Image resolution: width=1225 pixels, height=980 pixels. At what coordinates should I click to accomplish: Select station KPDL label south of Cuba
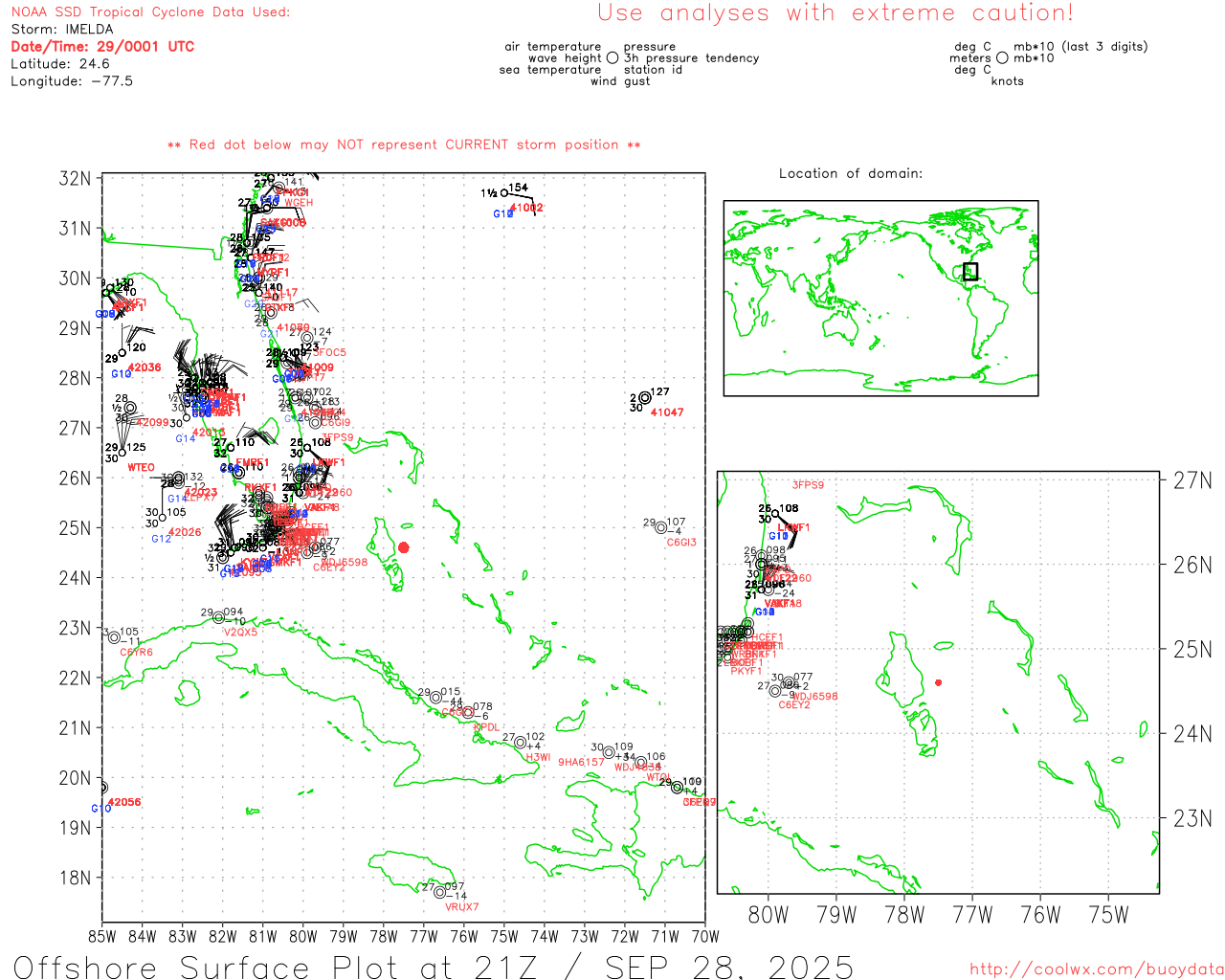[x=486, y=727]
